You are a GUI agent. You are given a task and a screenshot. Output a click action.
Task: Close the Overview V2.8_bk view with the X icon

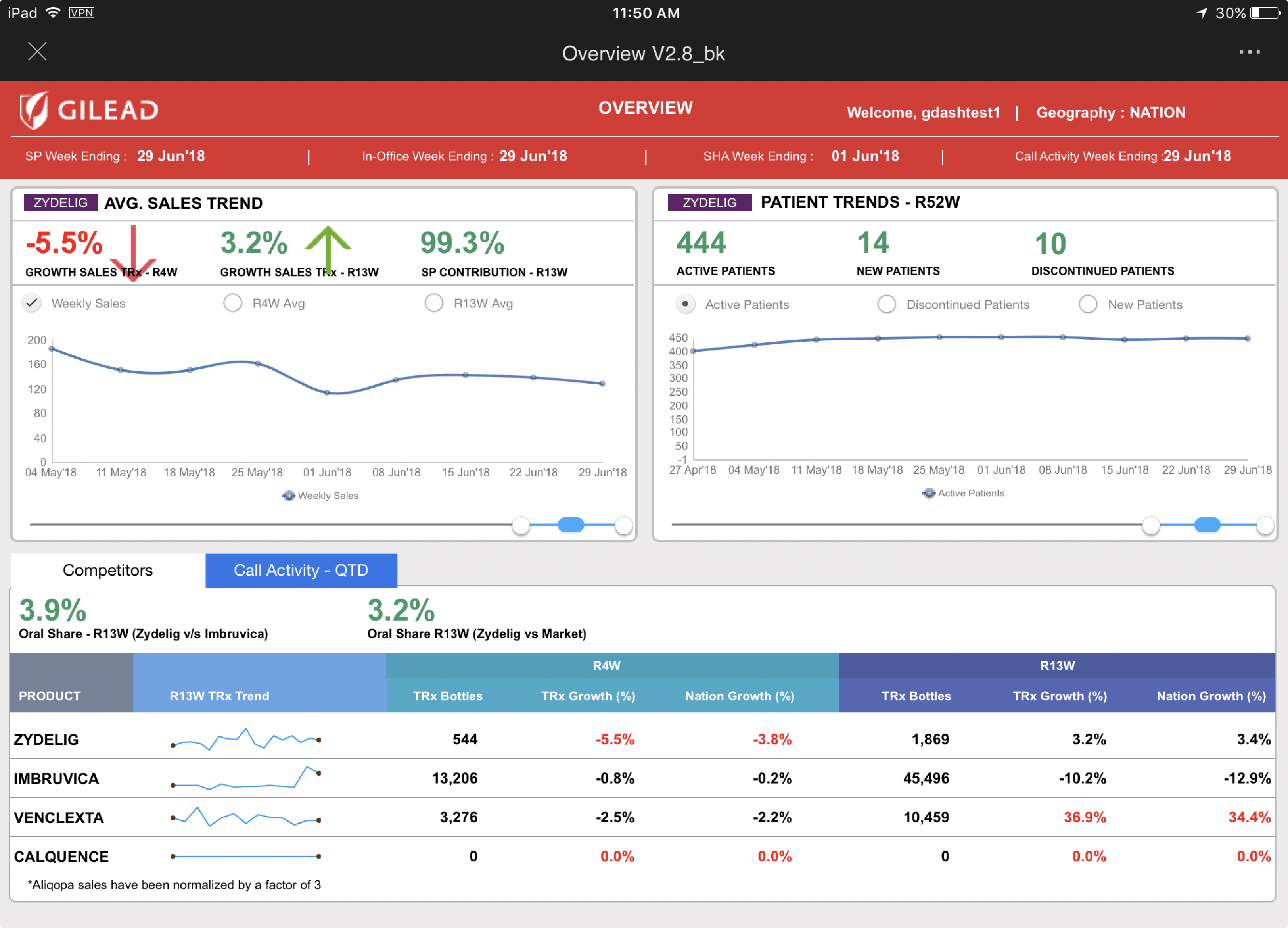click(38, 52)
